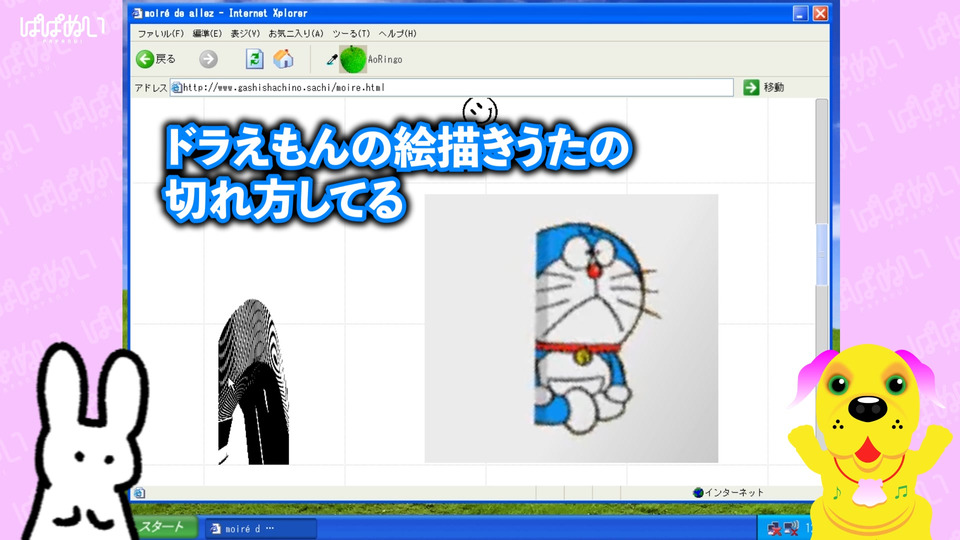Minimize the Internet Xplorer window
Image resolution: width=960 pixels, height=540 pixels.
coord(800,13)
